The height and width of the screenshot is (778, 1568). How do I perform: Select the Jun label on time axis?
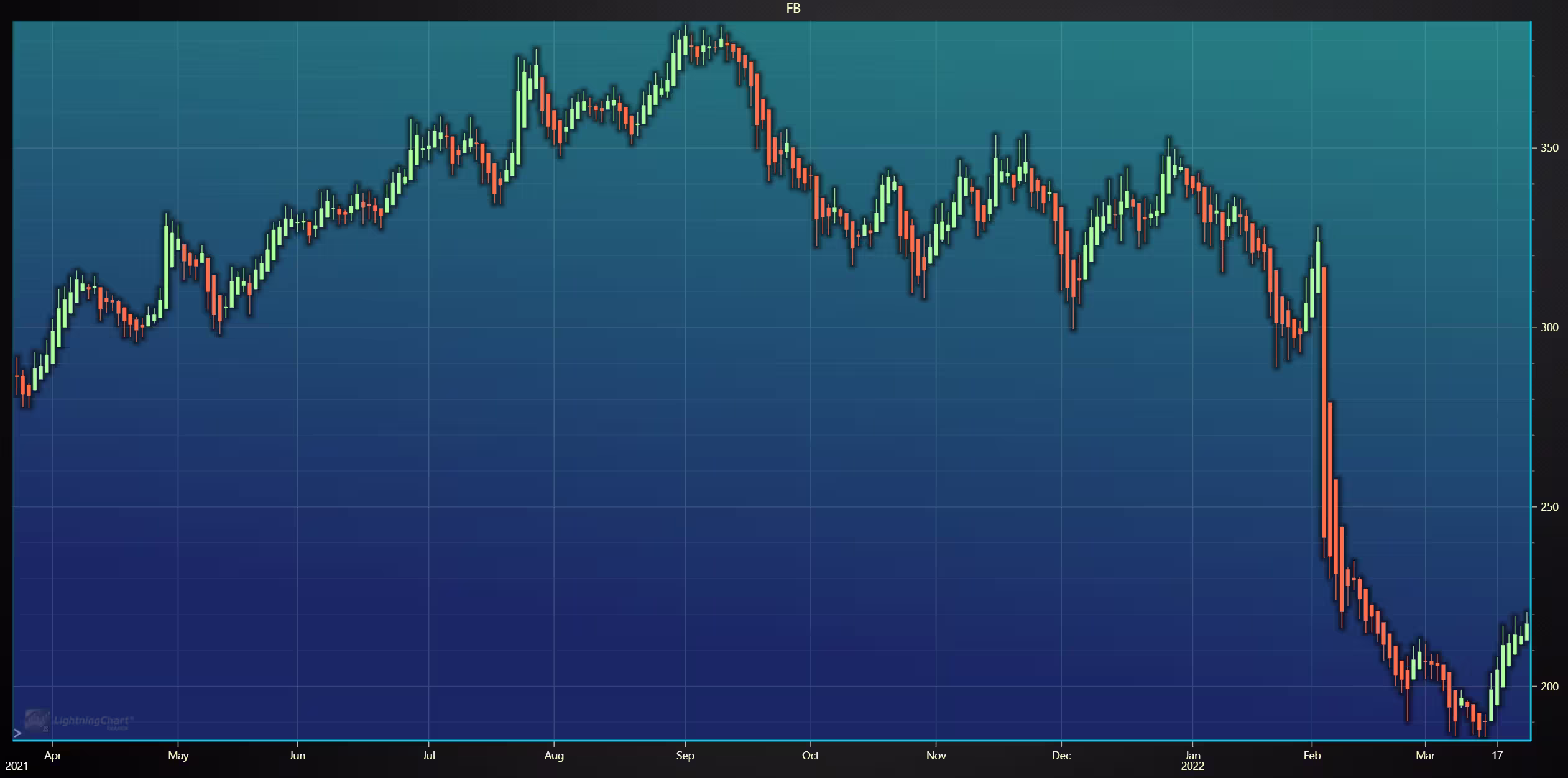pos(298,756)
